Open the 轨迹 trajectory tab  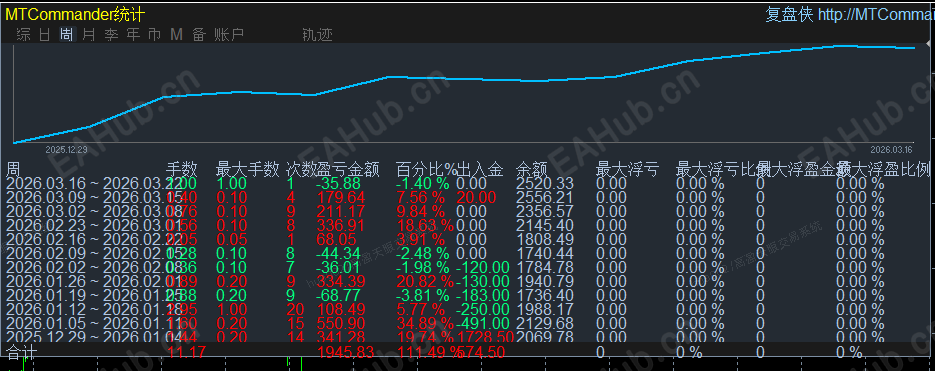[317, 35]
